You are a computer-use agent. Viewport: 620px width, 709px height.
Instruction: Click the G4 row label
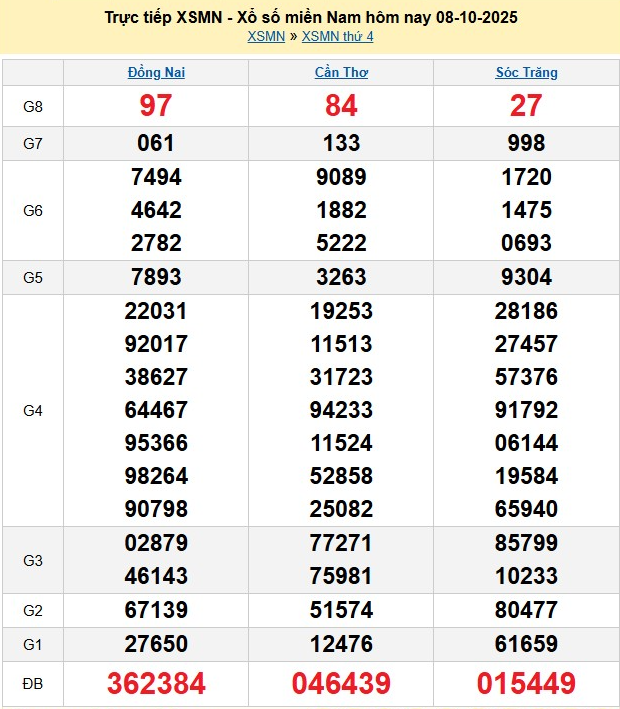pos(33,410)
